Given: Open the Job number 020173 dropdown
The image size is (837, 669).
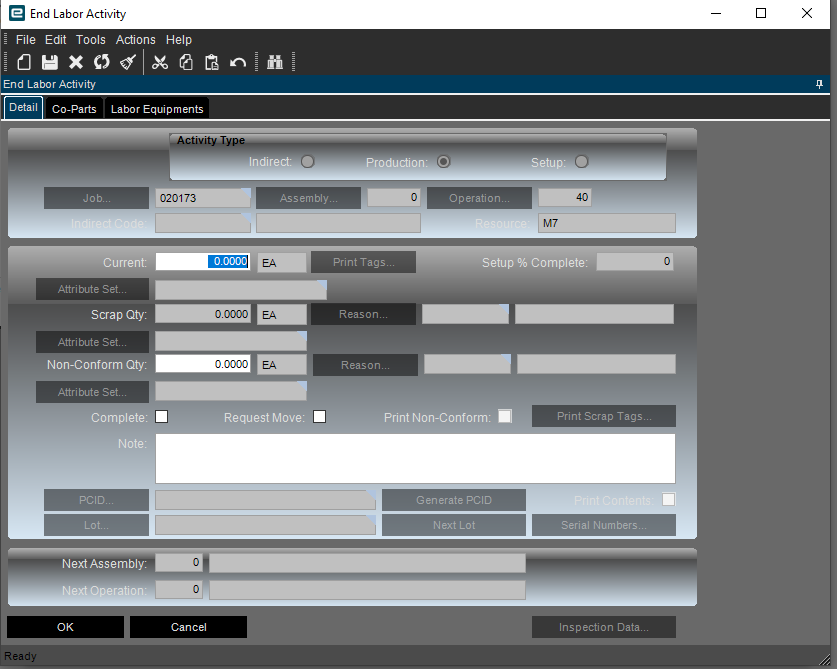Looking at the screenshot, I should pyautogui.click(x=246, y=192).
